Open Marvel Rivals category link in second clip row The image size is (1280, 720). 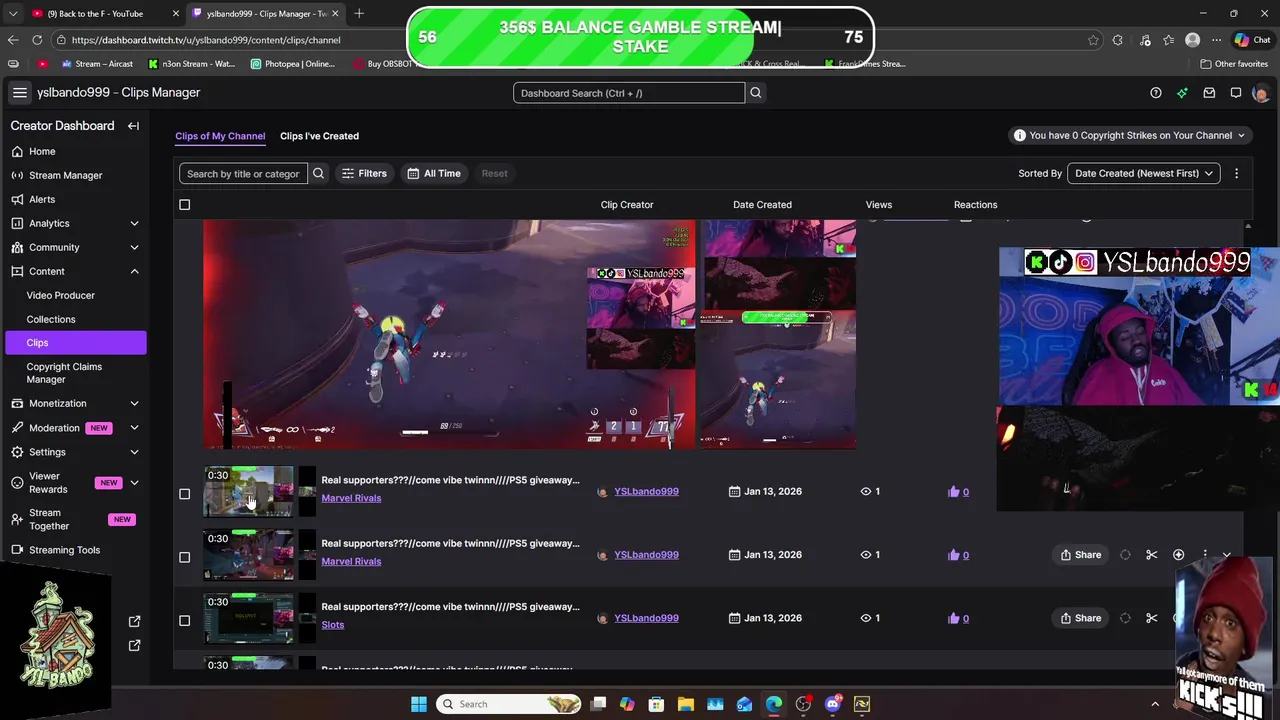[351, 561]
